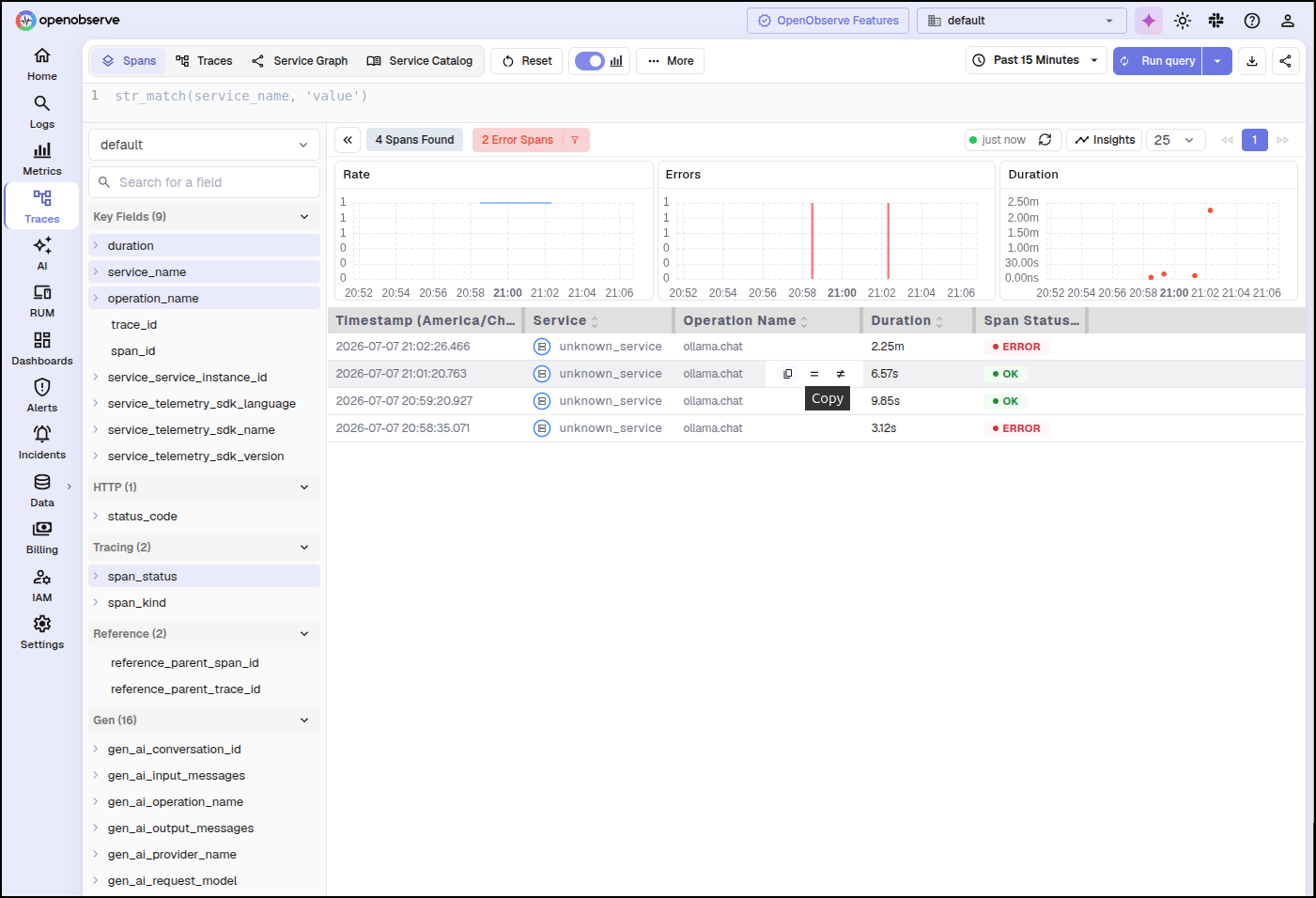
Task: Open the Service Graph tab
Action: [x=300, y=61]
